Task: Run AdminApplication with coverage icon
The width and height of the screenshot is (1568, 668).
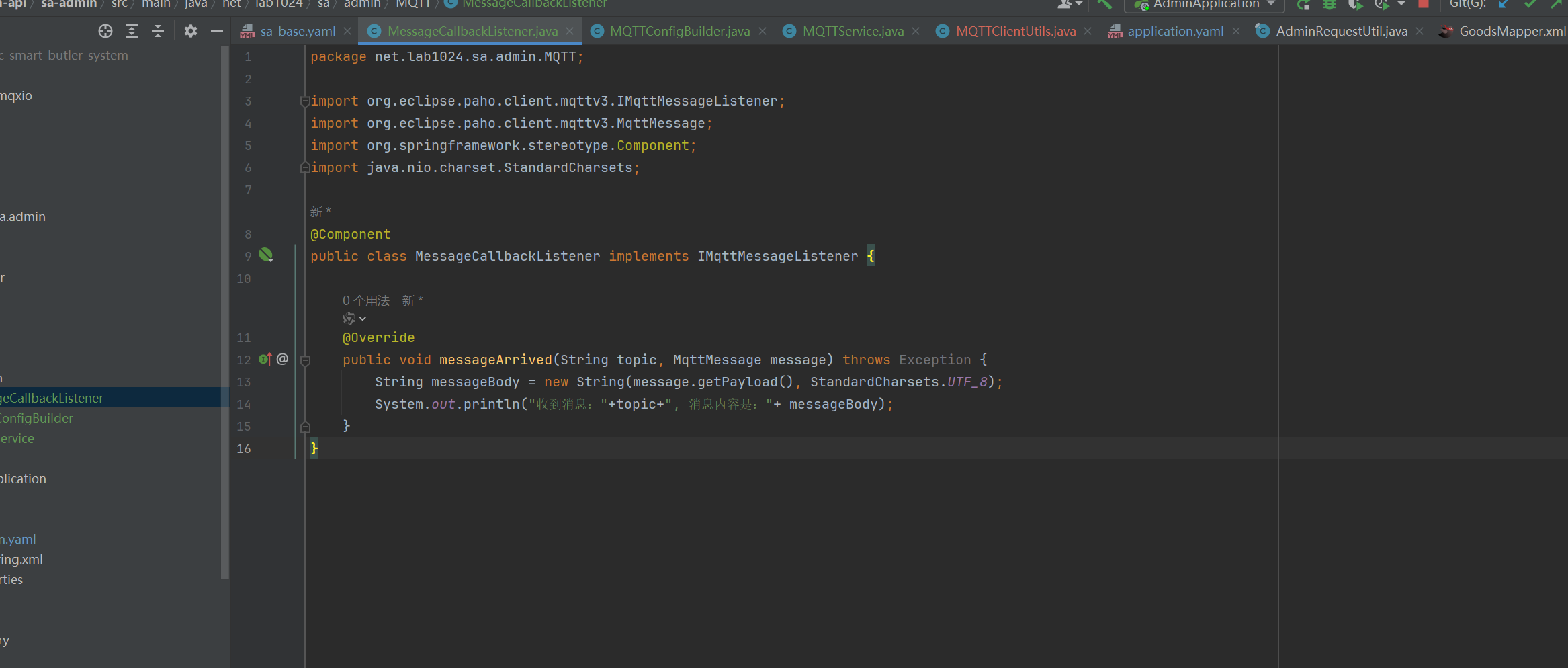Action: tap(1355, 4)
